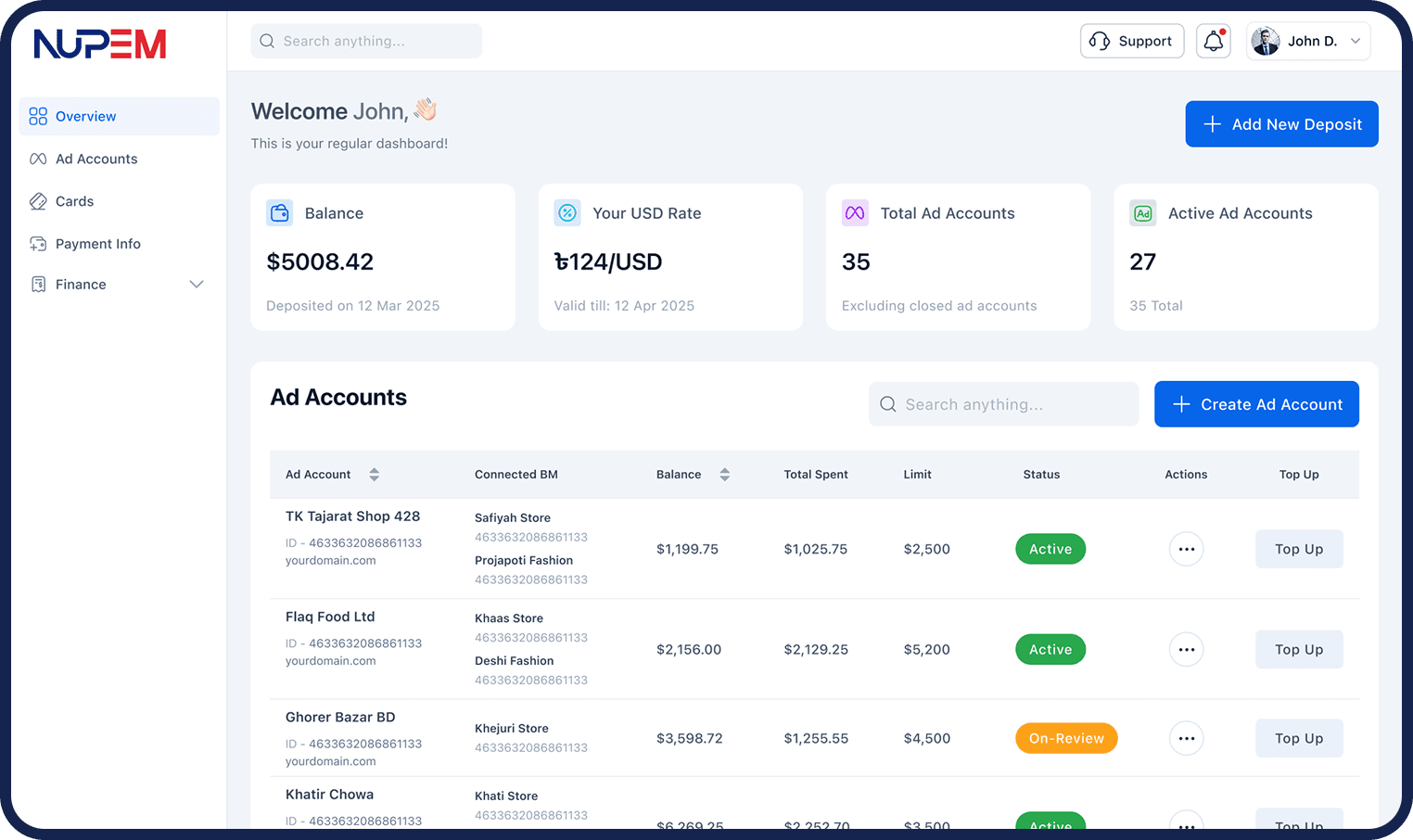Open actions menu for TK Tajarat Shop 428

(1186, 549)
